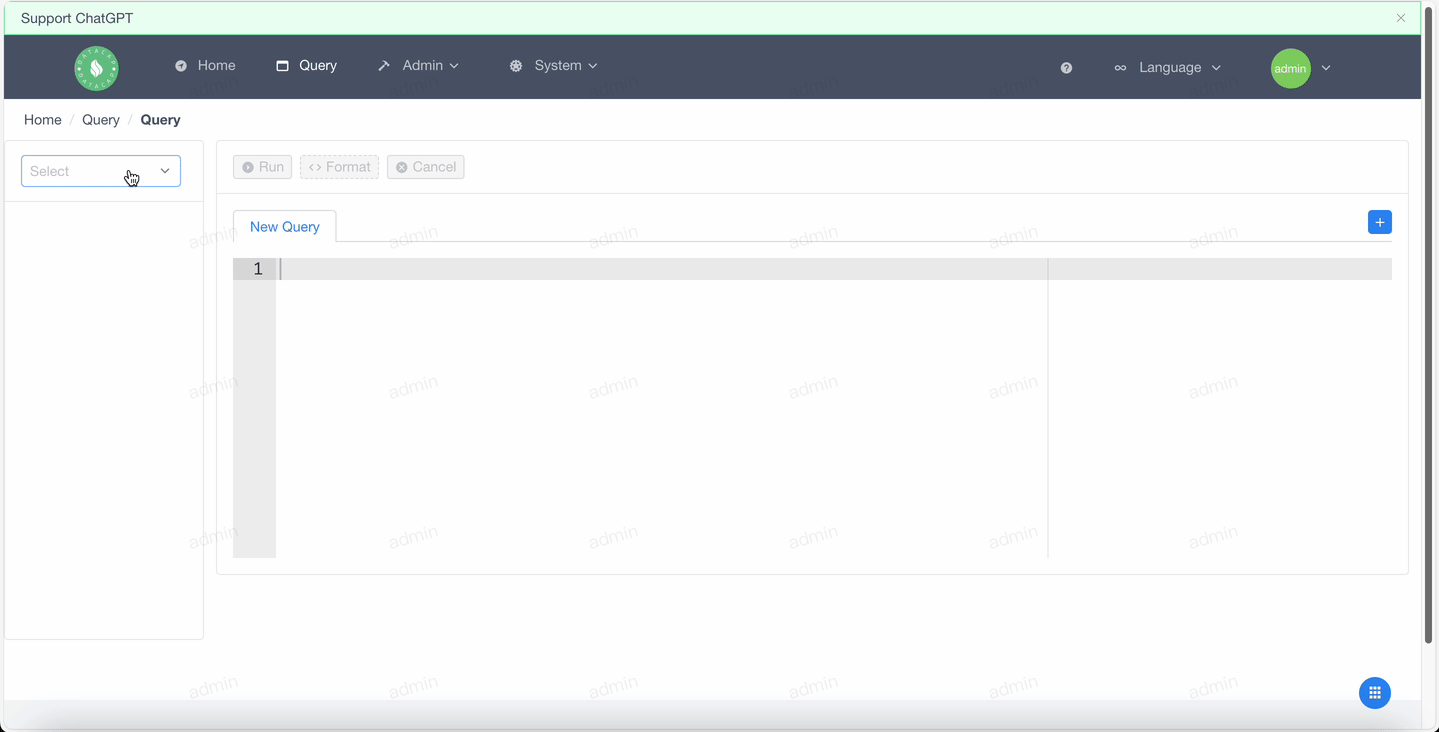Switch to the New Query tab
The image size is (1439, 732).
(x=284, y=226)
